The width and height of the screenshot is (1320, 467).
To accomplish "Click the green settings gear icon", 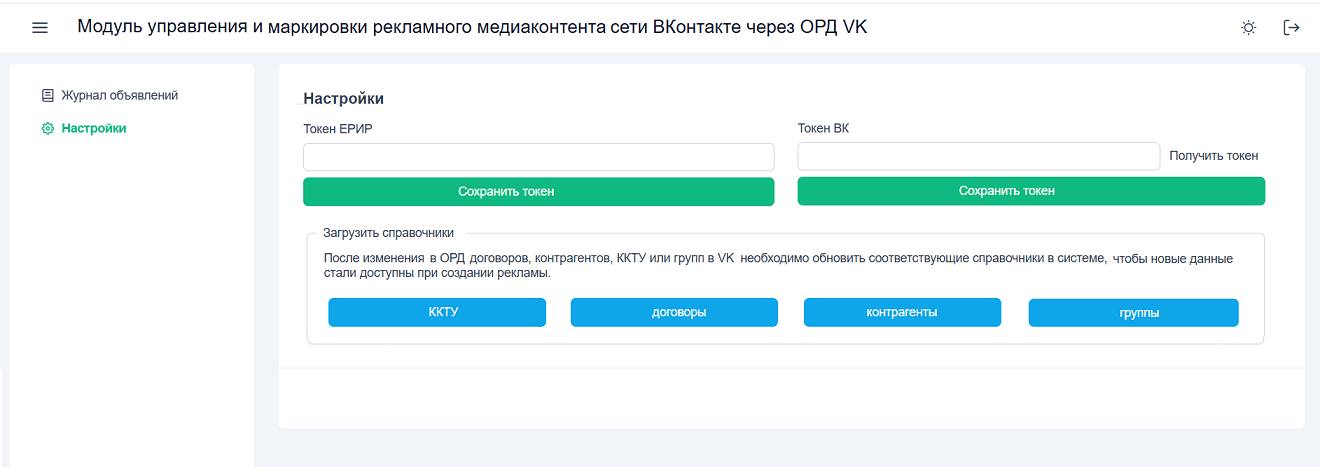I will point(47,129).
